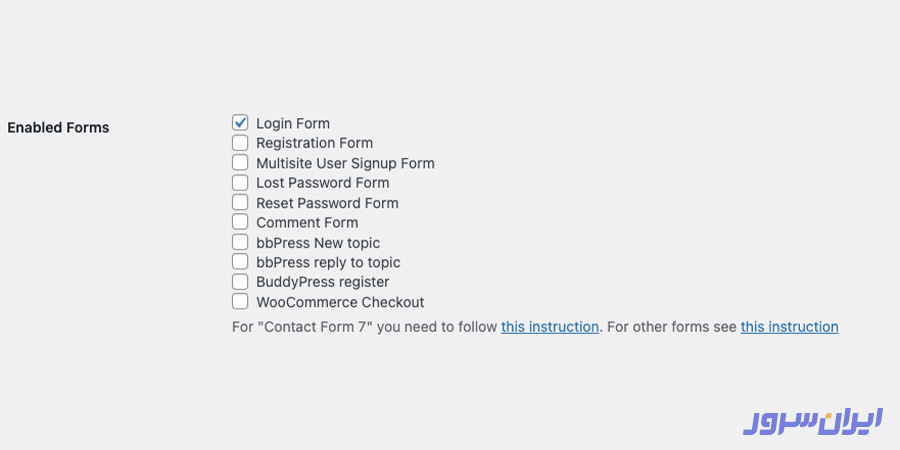900x450 pixels.
Task: Enable the Registration Form checkbox
Action: click(x=240, y=143)
